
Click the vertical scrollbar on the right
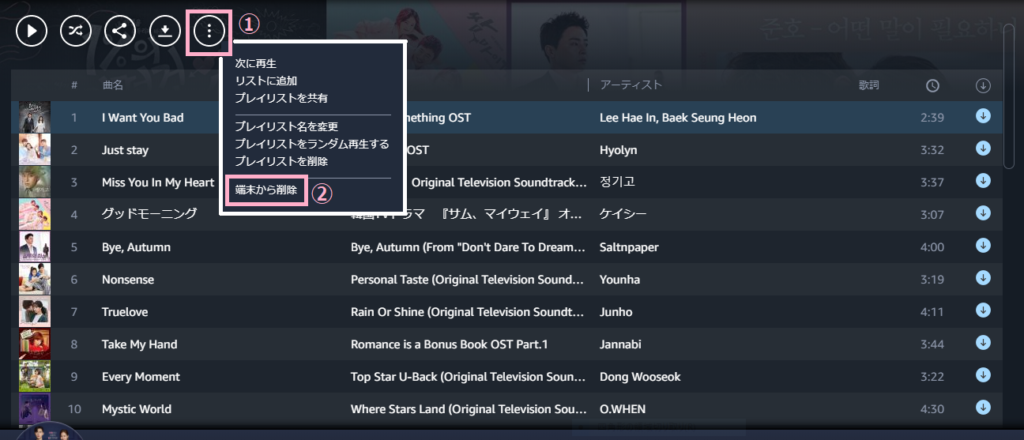(x=1010, y=97)
